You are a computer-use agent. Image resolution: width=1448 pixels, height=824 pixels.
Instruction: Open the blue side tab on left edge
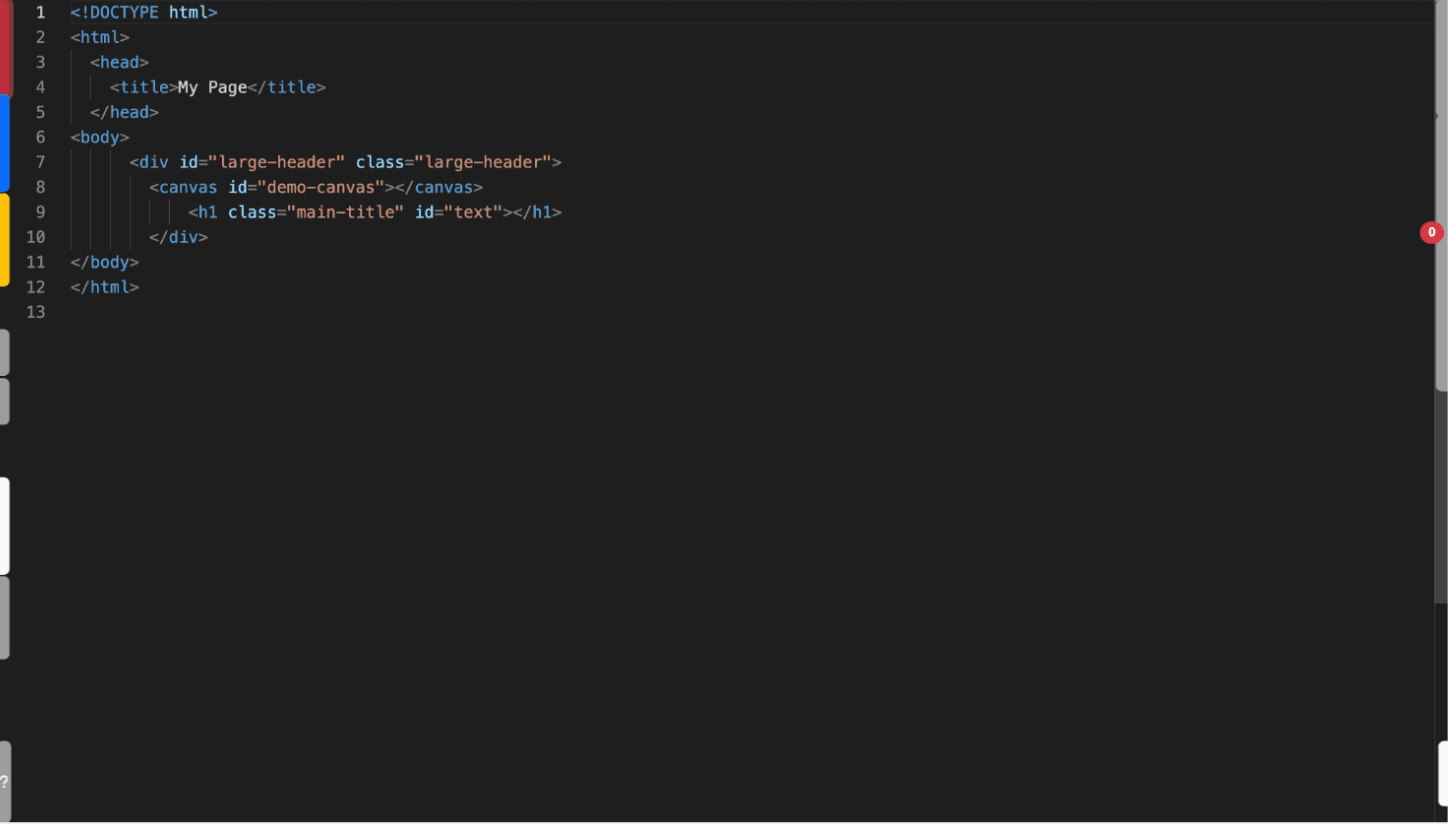(4, 142)
